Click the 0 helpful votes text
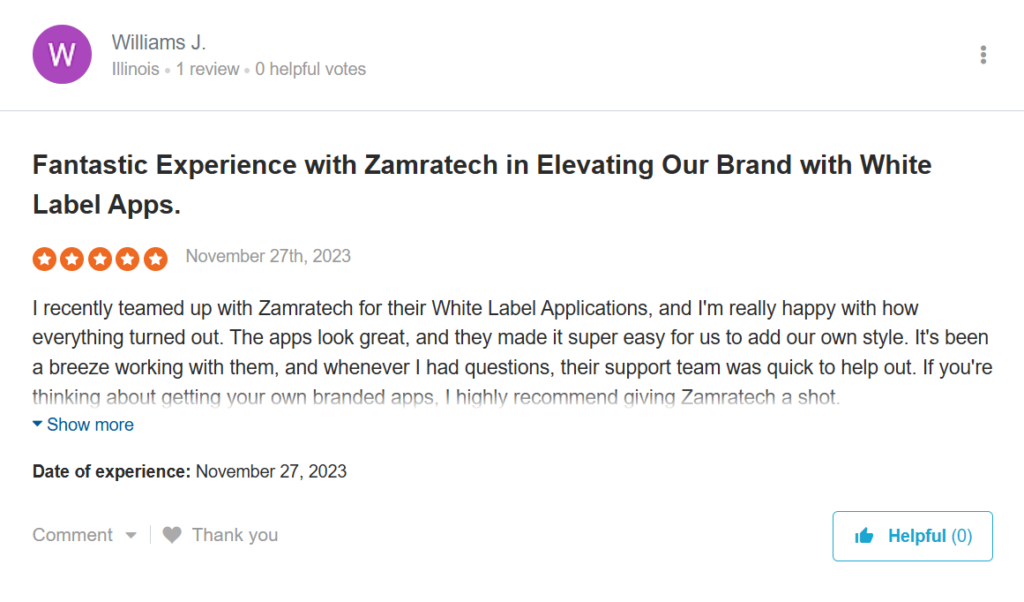Screen dimensions: 1024x602 [310, 70]
